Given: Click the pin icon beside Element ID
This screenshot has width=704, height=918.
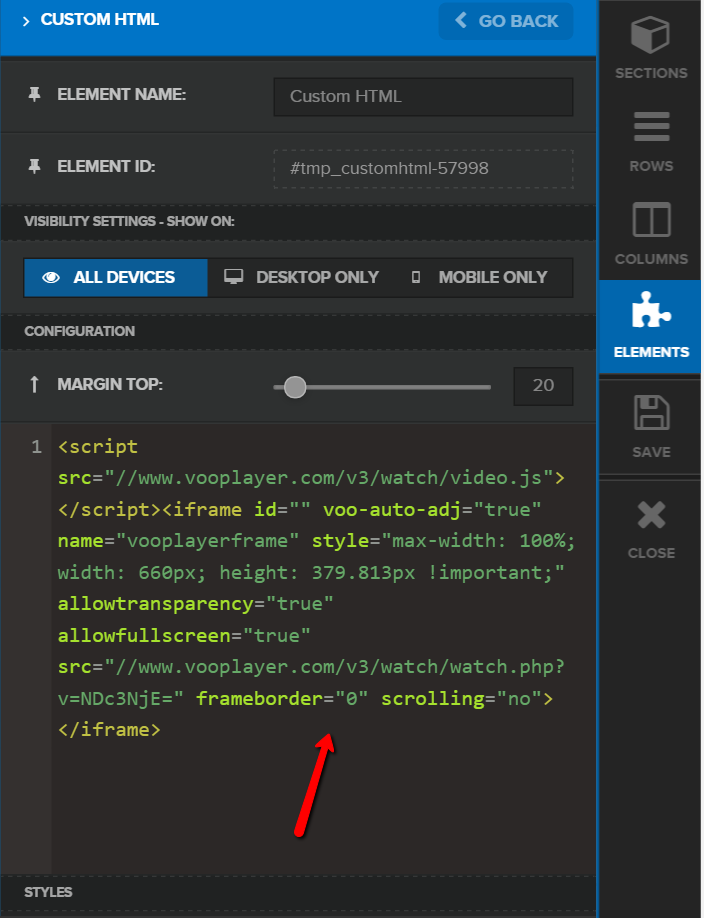Looking at the screenshot, I should 35,167.
